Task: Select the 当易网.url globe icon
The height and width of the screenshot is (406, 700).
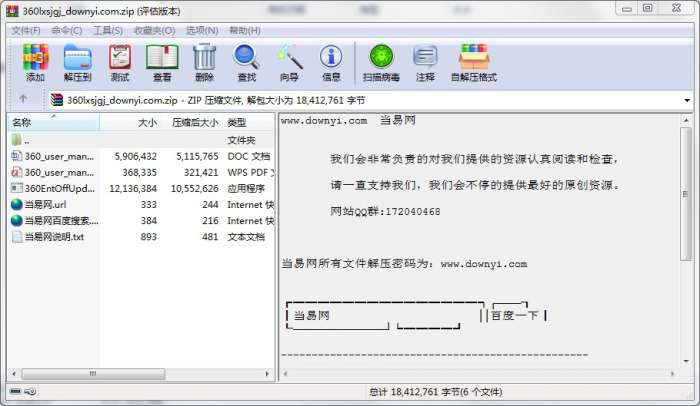Action: coord(17,204)
